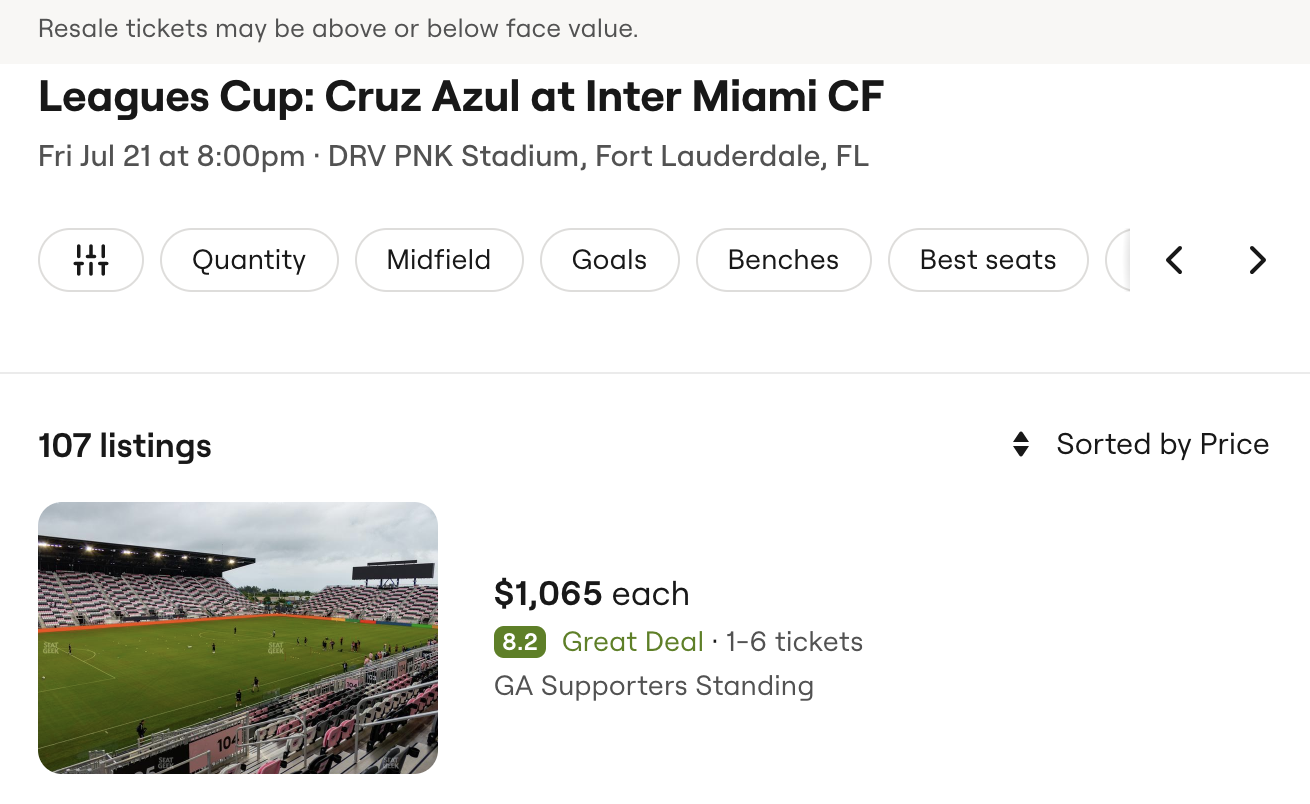Open the stadium view thumbnail

[238, 638]
